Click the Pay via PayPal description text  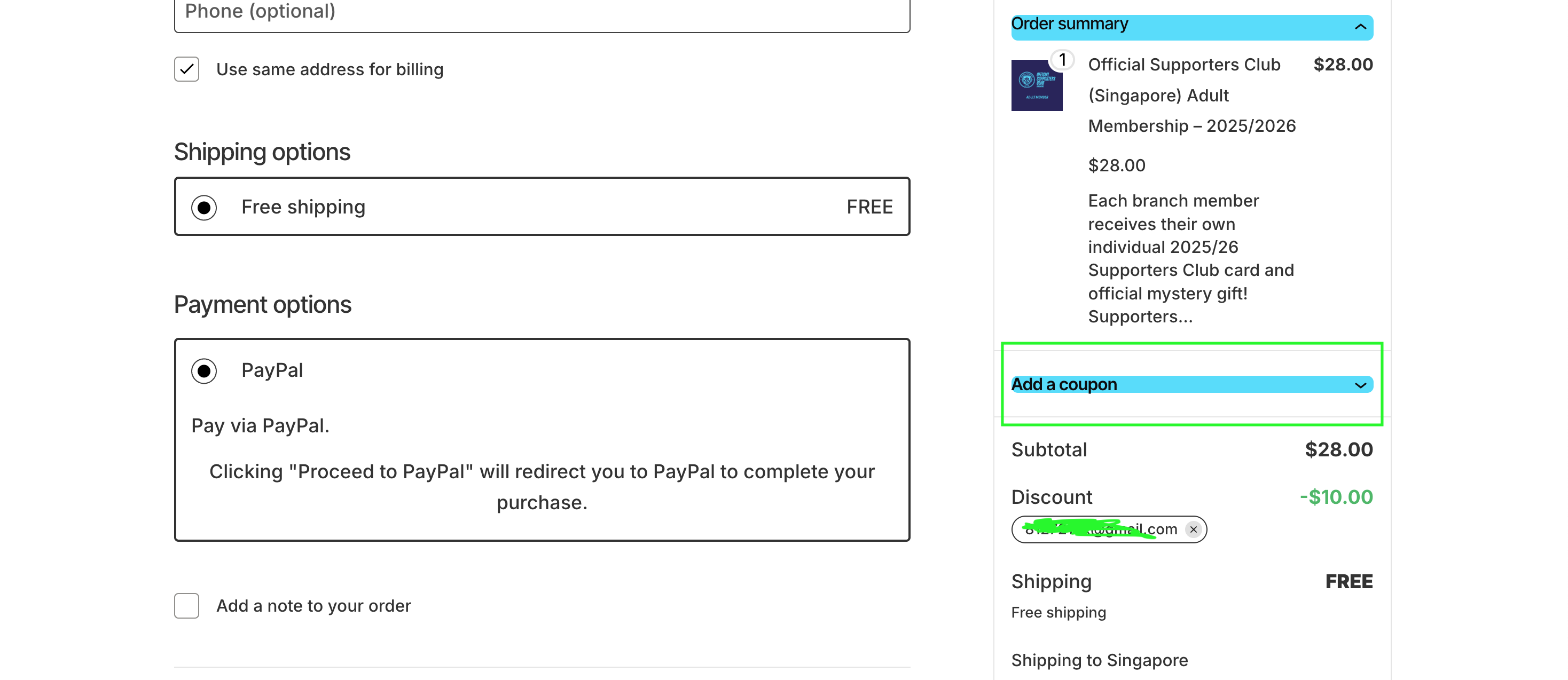pyautogui.click(x=260, y=426)
